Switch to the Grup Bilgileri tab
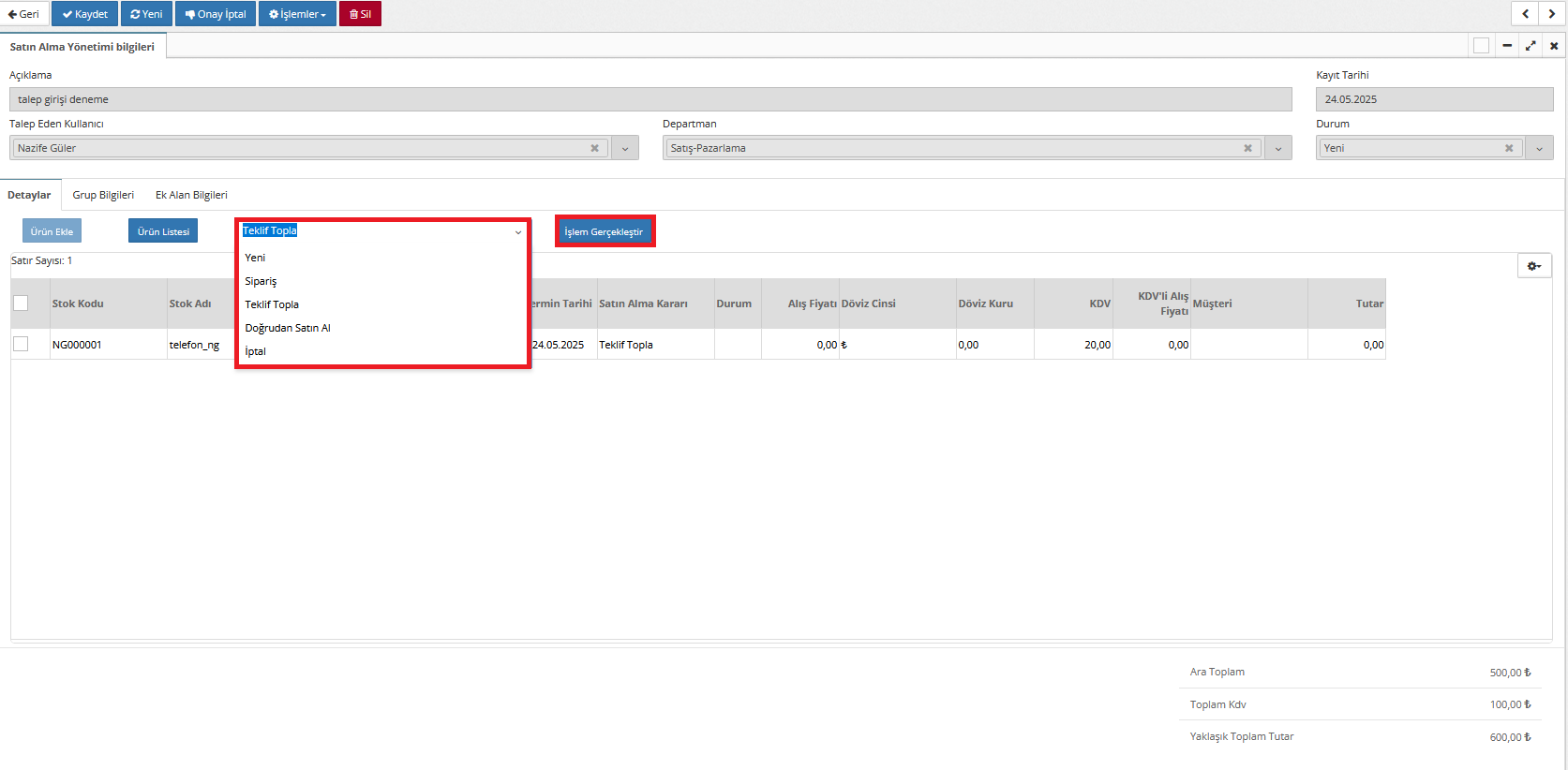This screenshot has height=770, width=1568. [x=103, y=195]
